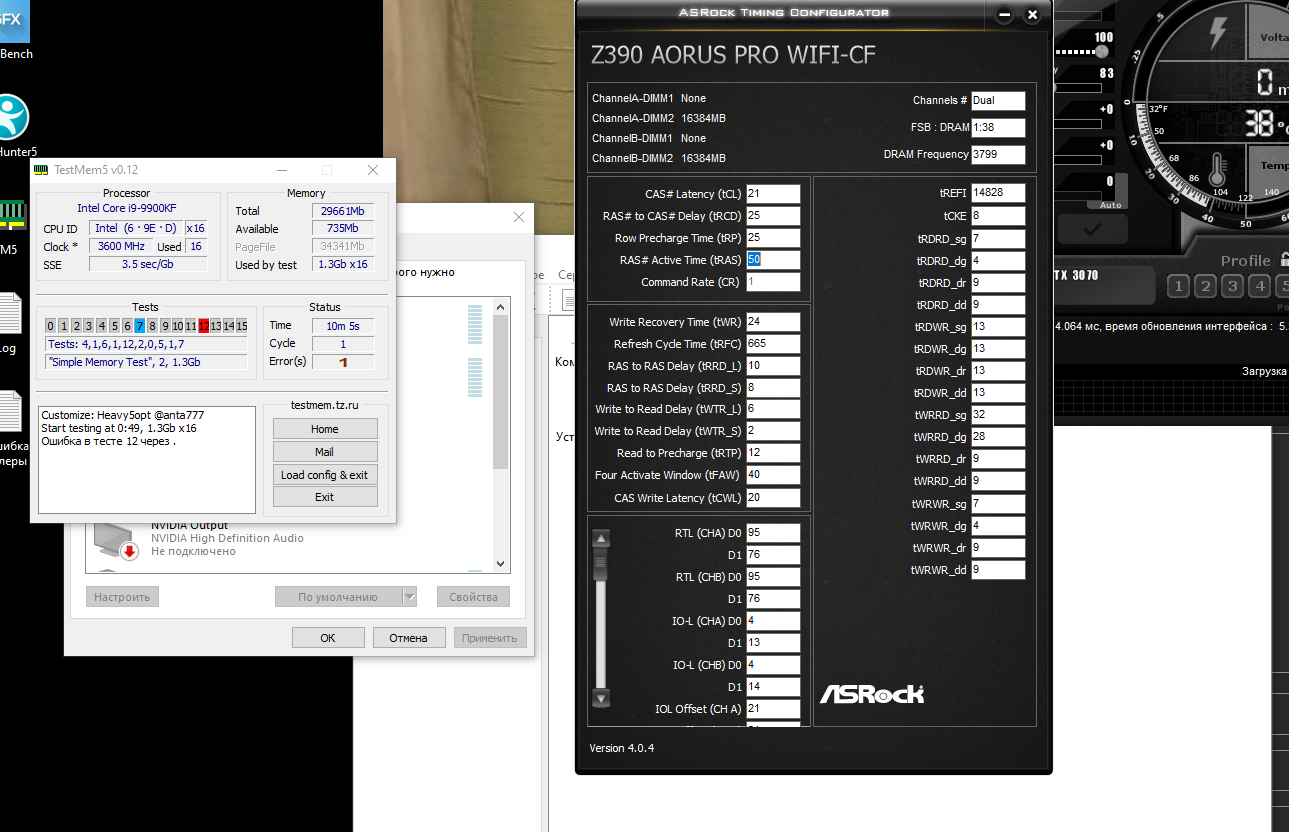The height and width of the screenshot is (832, 1289).
Task: Click the Mail button in TestMem5
Action: click(325, 452)
